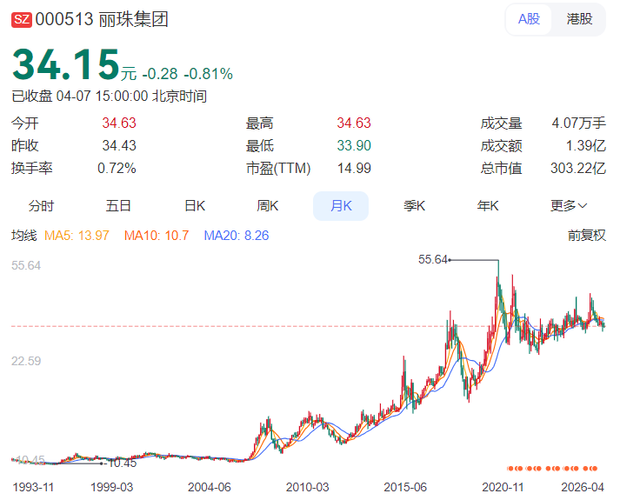Click the 均线 label
This screenshot has height=500, width=620.
click(x=24, y=236)
